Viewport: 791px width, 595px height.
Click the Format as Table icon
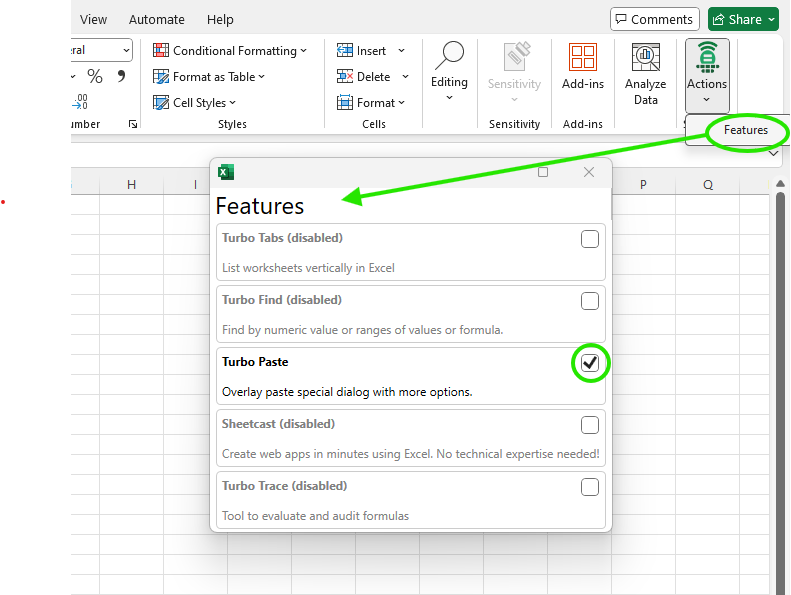[x=161, y=77]
